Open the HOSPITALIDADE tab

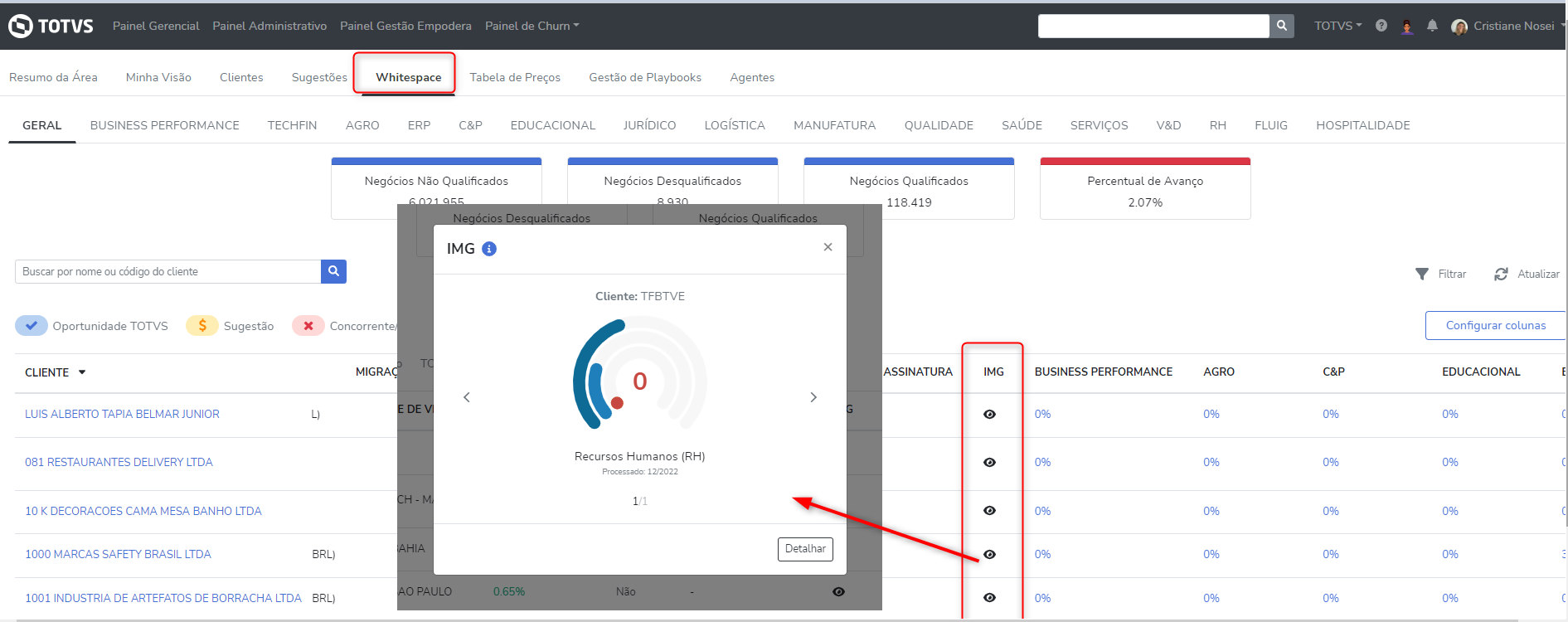coord(1362,125)
